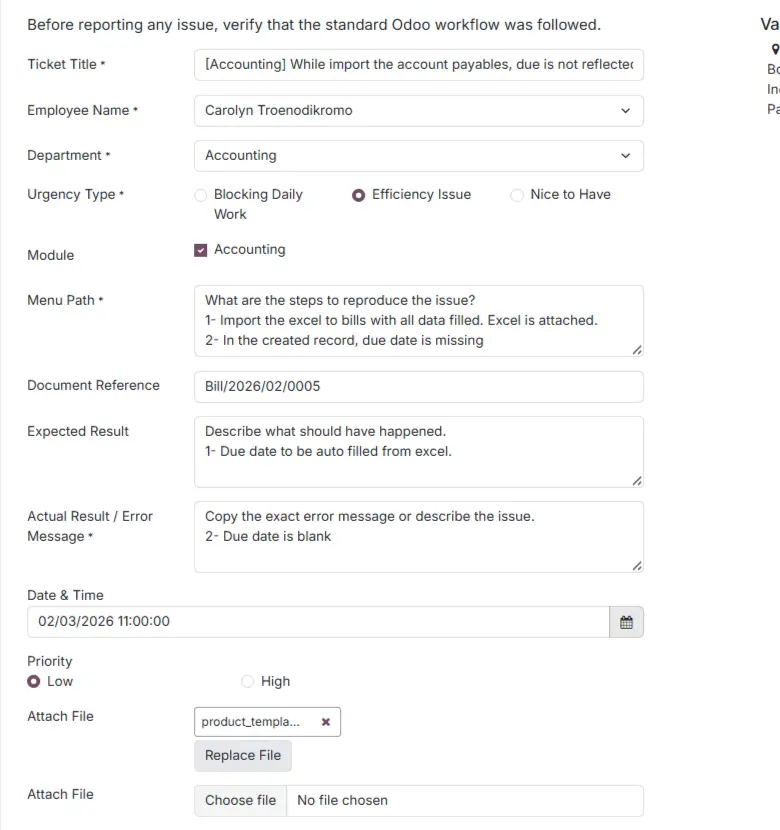The image size is (780, 830).
Task: Select the Efficiency Issue urgency option
Action: point(359,195)
